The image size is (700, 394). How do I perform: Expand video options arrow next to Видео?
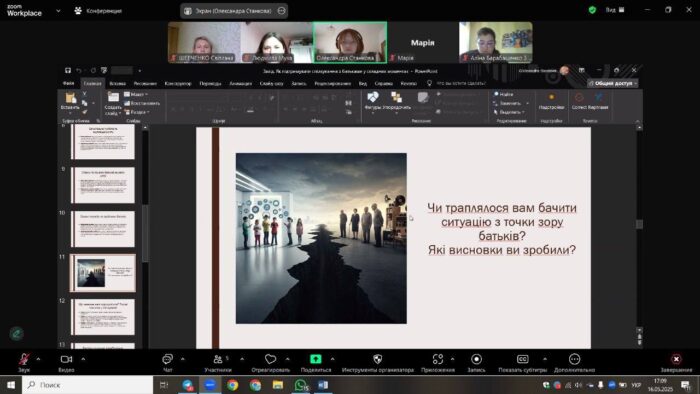point(83,359)
